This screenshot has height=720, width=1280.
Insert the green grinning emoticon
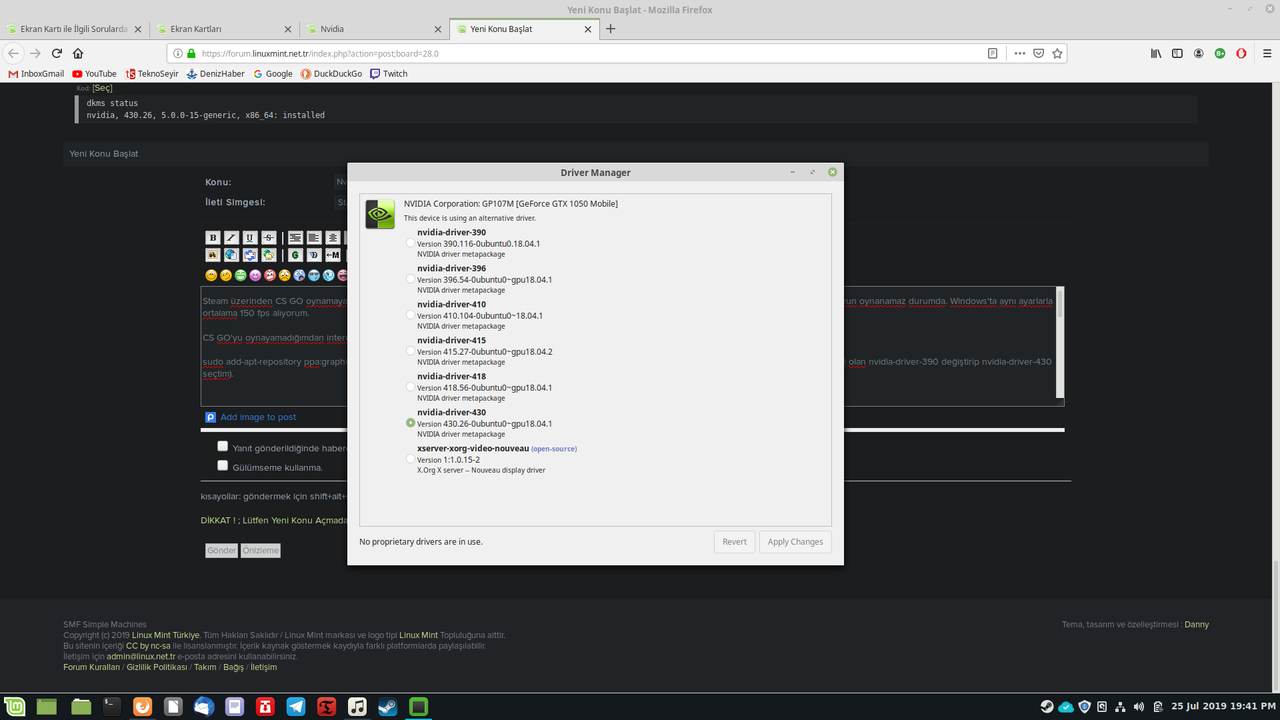(x=241, y=275)
